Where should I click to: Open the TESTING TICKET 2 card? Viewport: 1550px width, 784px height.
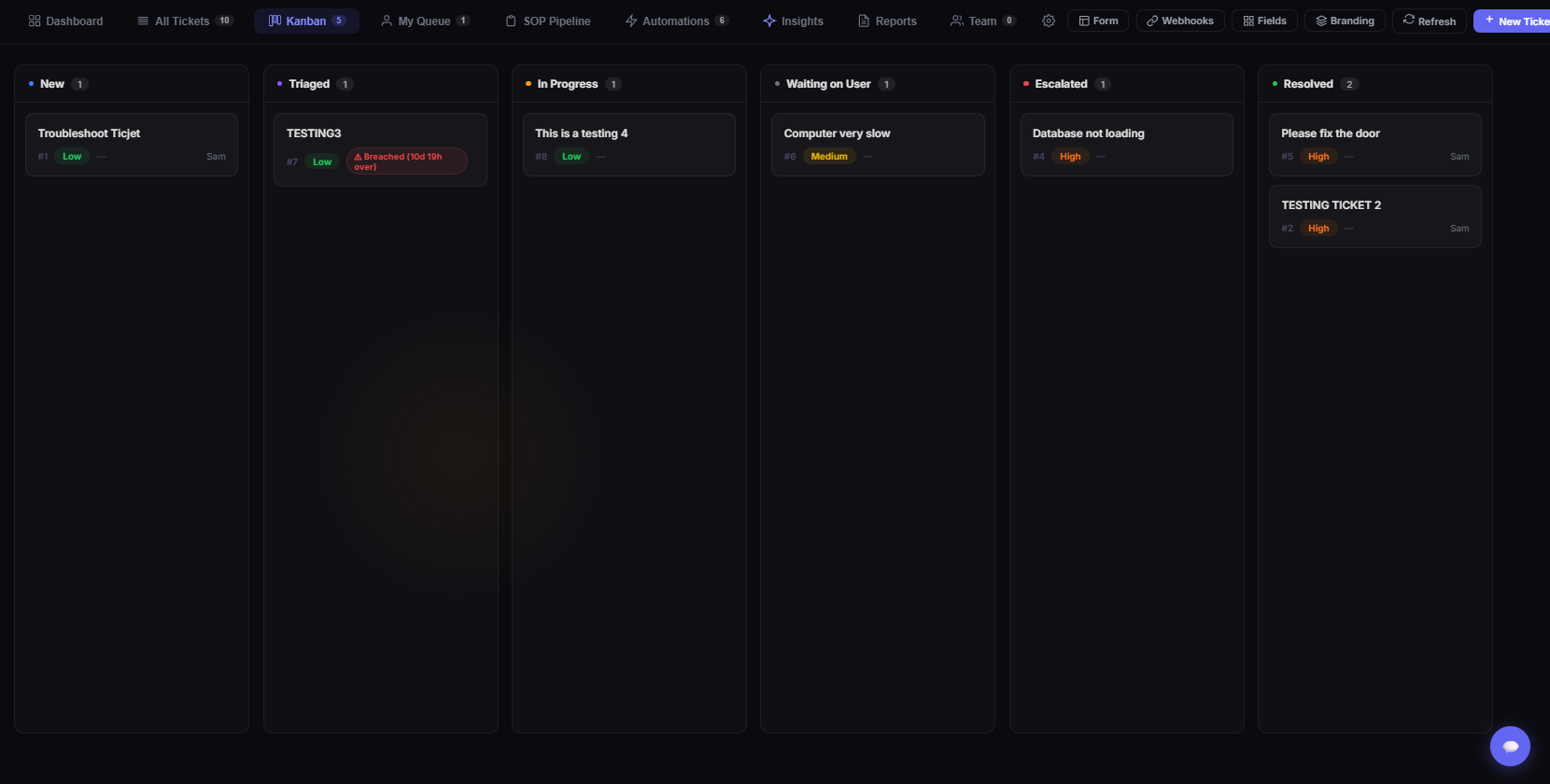(x=1374, y=216)
